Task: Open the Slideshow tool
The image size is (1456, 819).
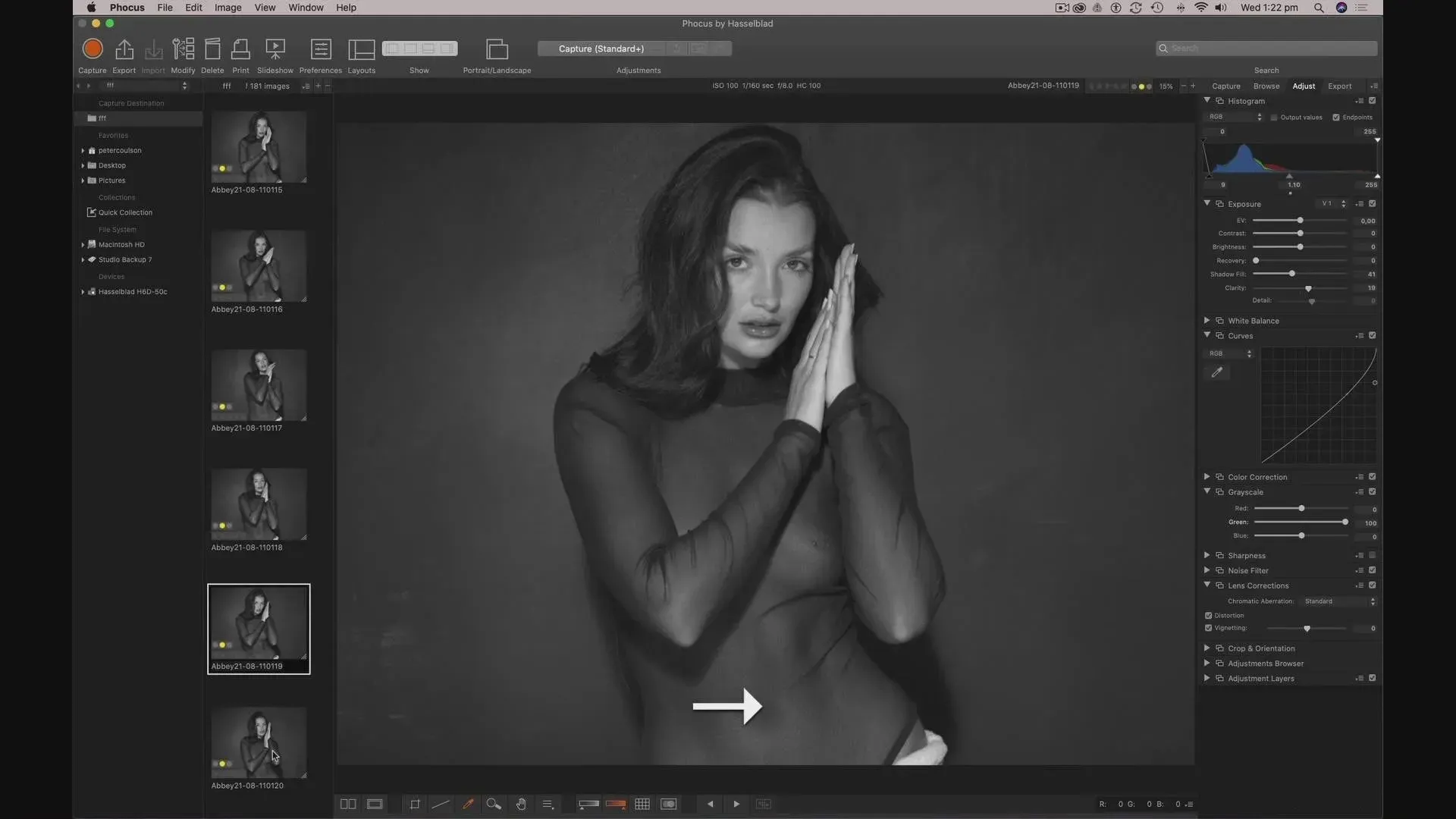Action: 275,49
